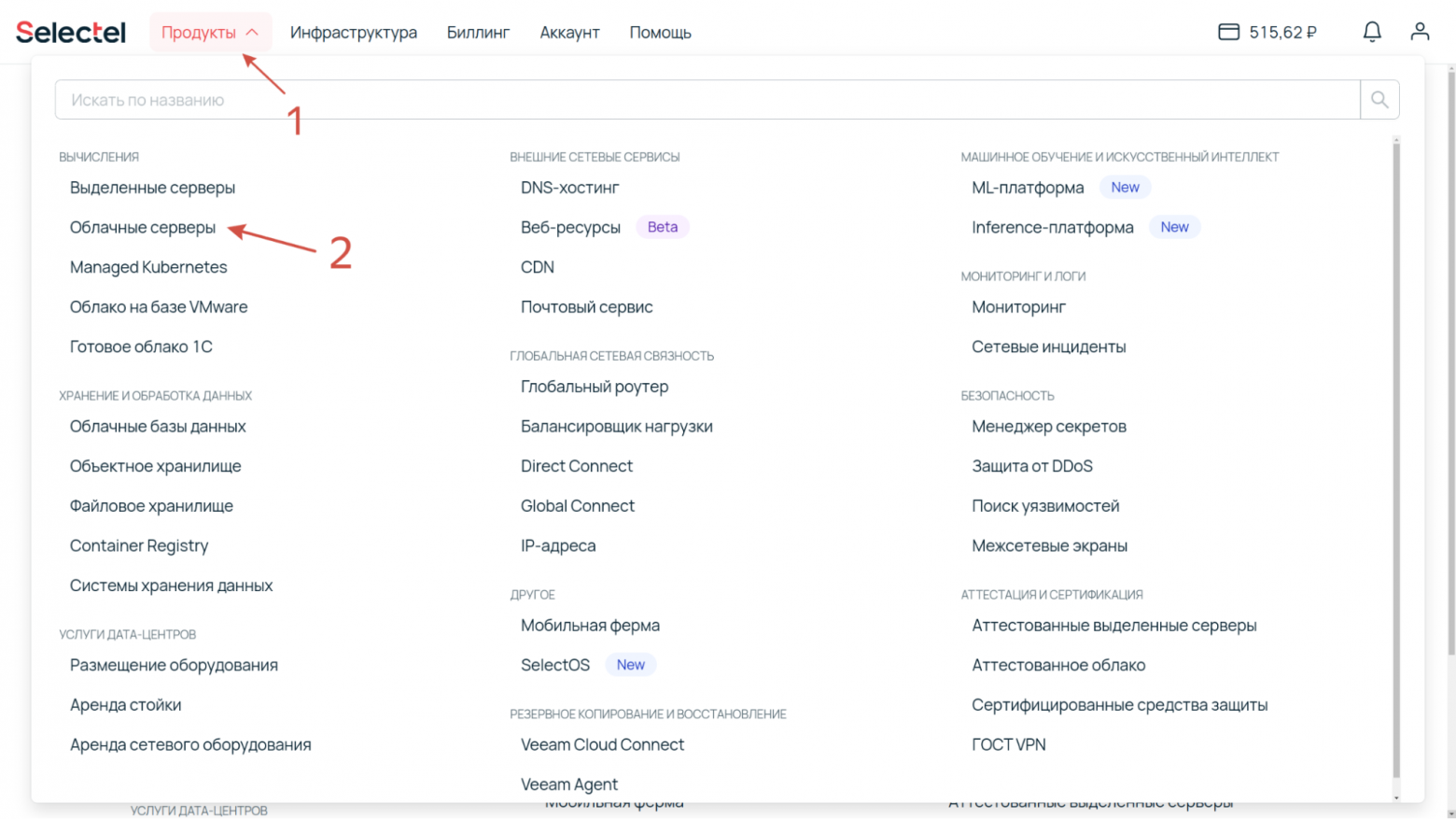Open the Аккаунт menu

pos(569,33)
